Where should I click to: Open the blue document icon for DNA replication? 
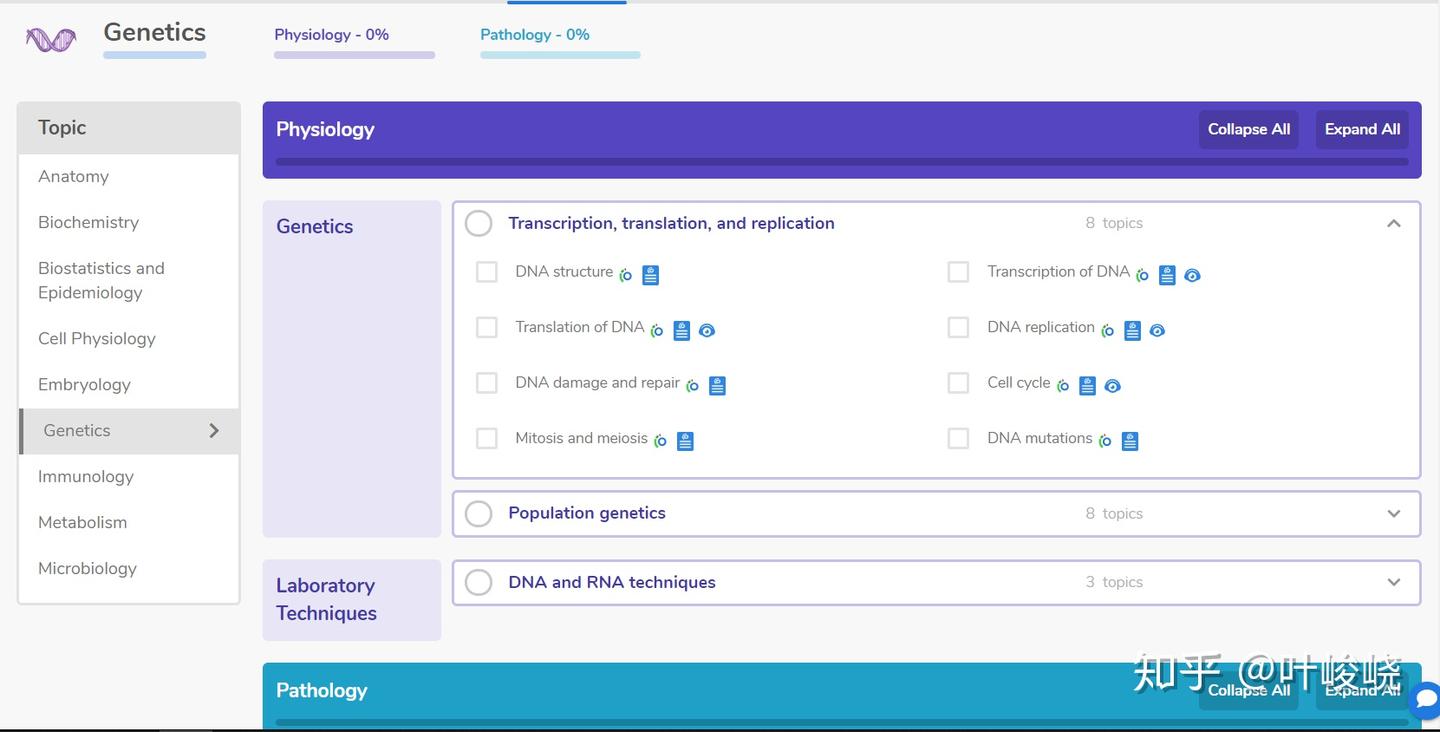1132,330
